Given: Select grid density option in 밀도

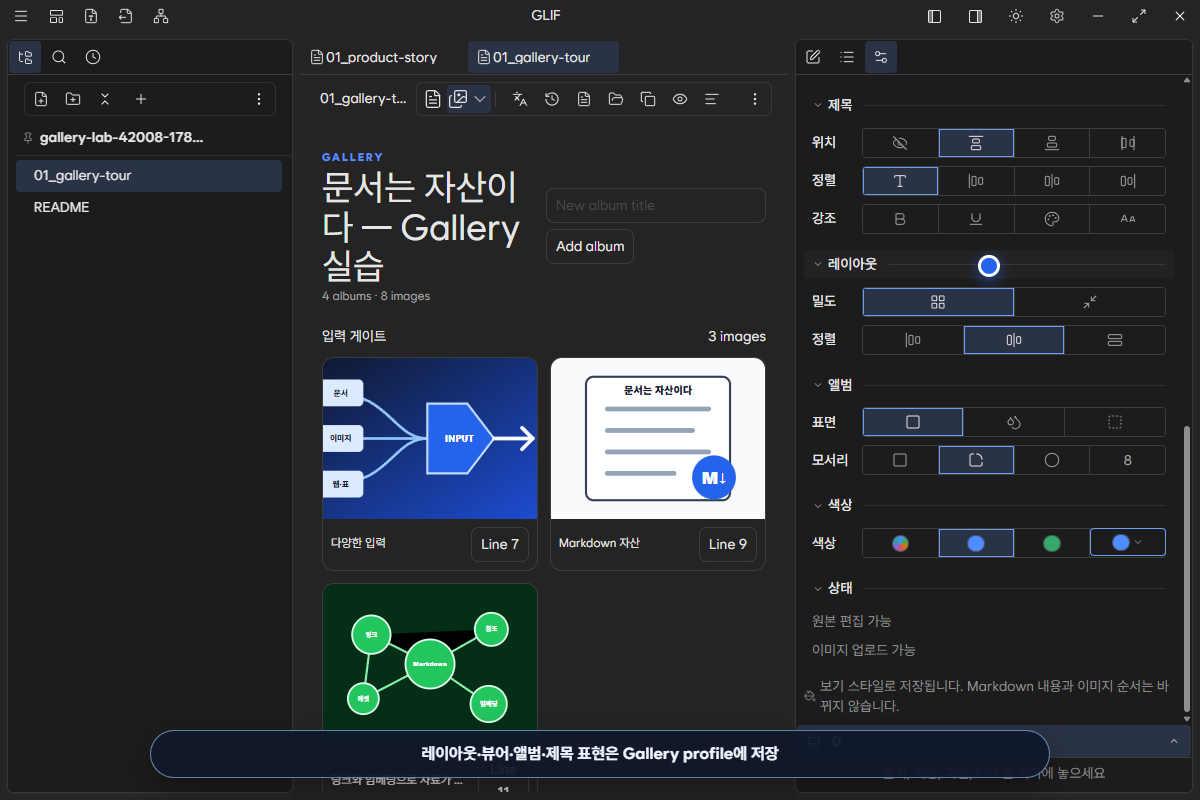Looking at the screenshot, I should pyautogui.click(x=938, y=302).
